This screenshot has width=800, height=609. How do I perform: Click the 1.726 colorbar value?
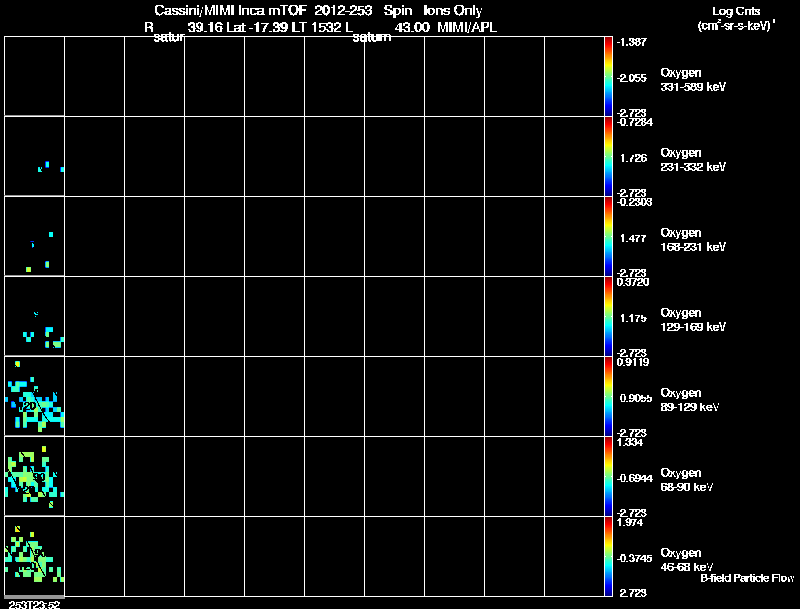[x=634, y=158]
